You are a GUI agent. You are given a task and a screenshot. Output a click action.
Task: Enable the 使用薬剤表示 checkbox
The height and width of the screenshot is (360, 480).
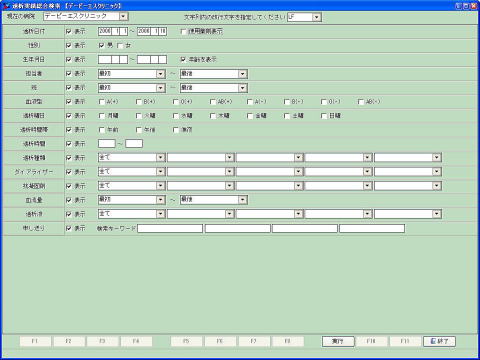(183, 31)
